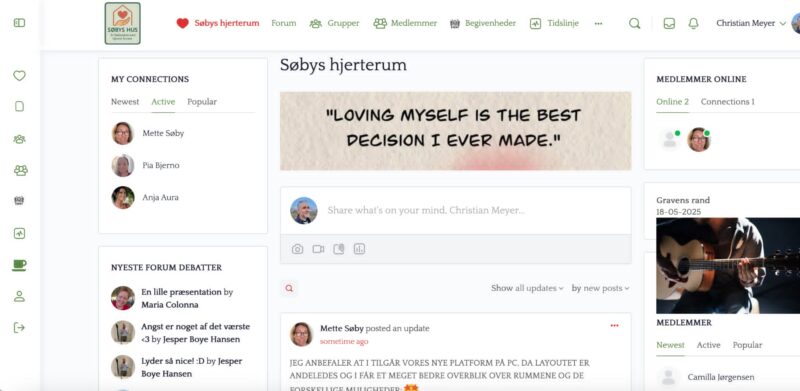This screenshot has height=391, width=800.
Task: Add a video with the video camera icon
Action: tap(318, 249)
